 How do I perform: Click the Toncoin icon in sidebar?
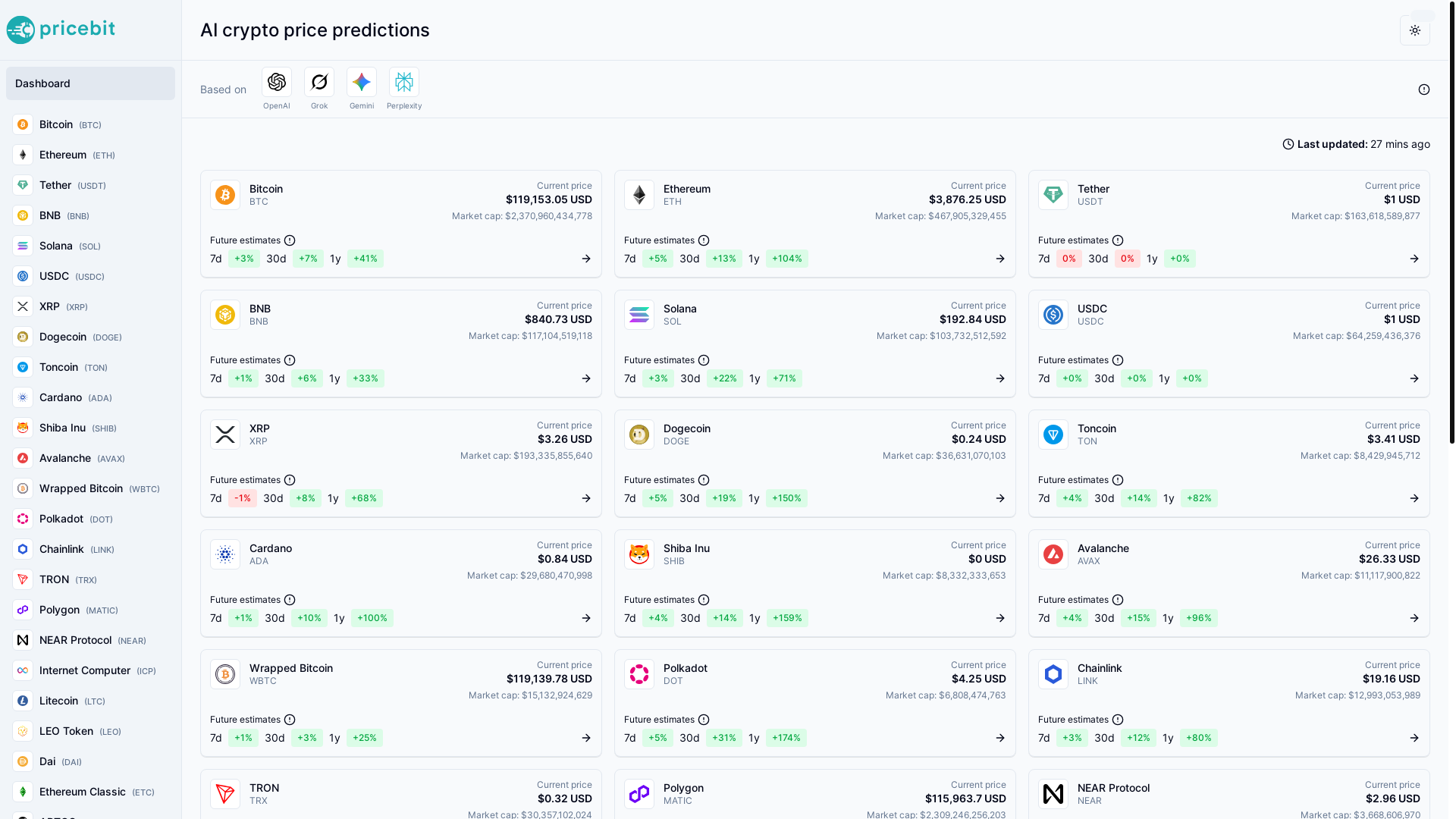click(23, 367)
